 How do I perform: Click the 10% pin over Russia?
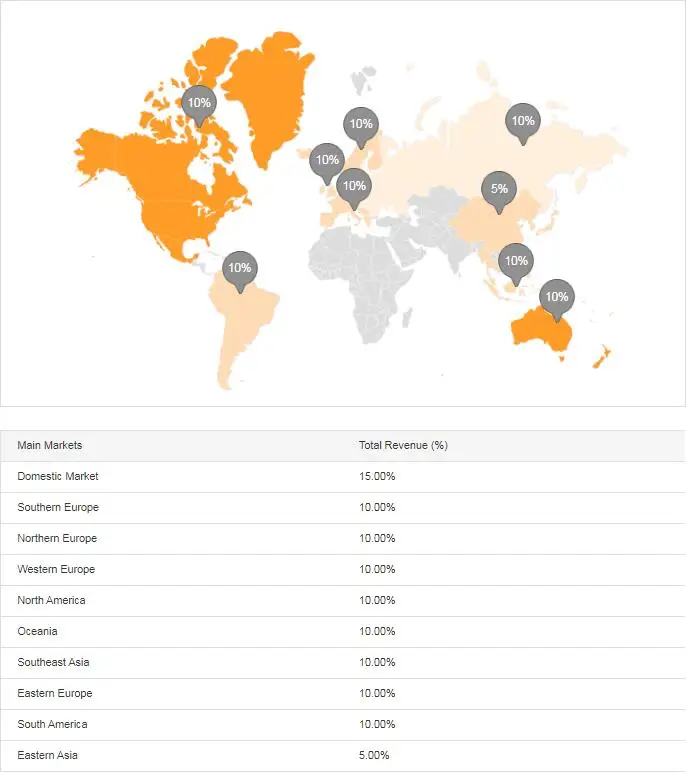[x=522, y=121]
